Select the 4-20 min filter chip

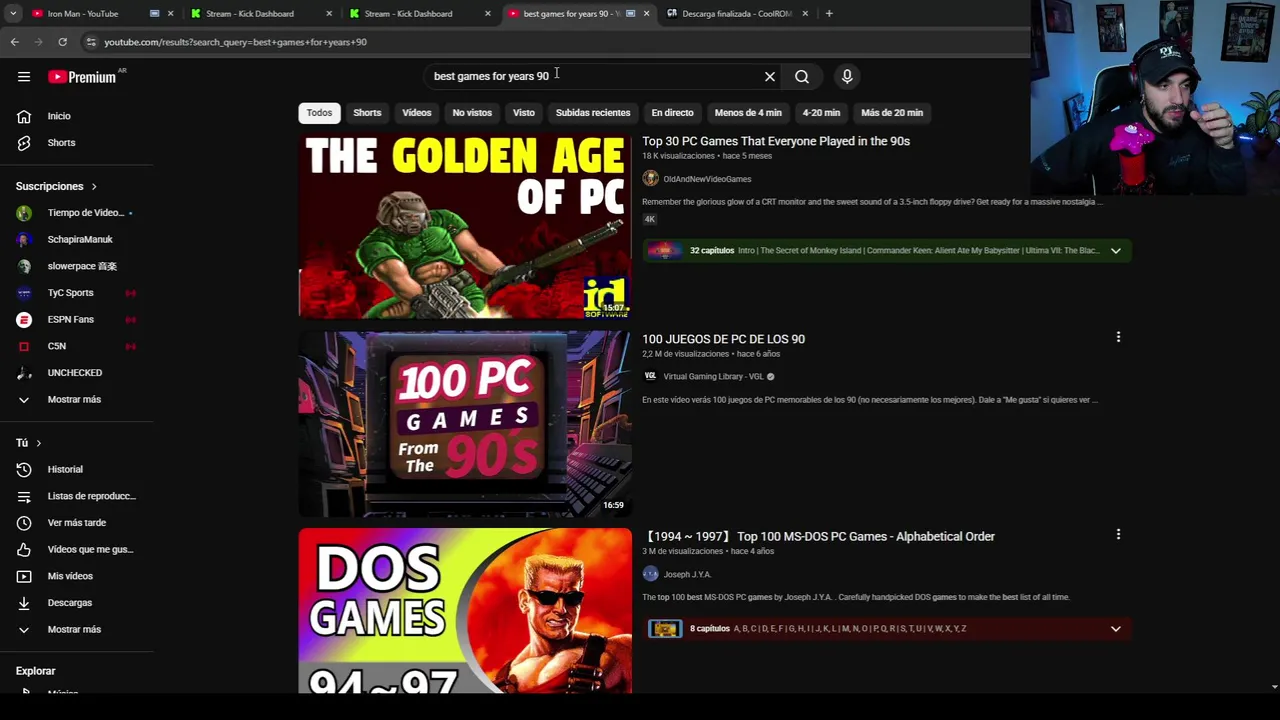tap(821, 113)
